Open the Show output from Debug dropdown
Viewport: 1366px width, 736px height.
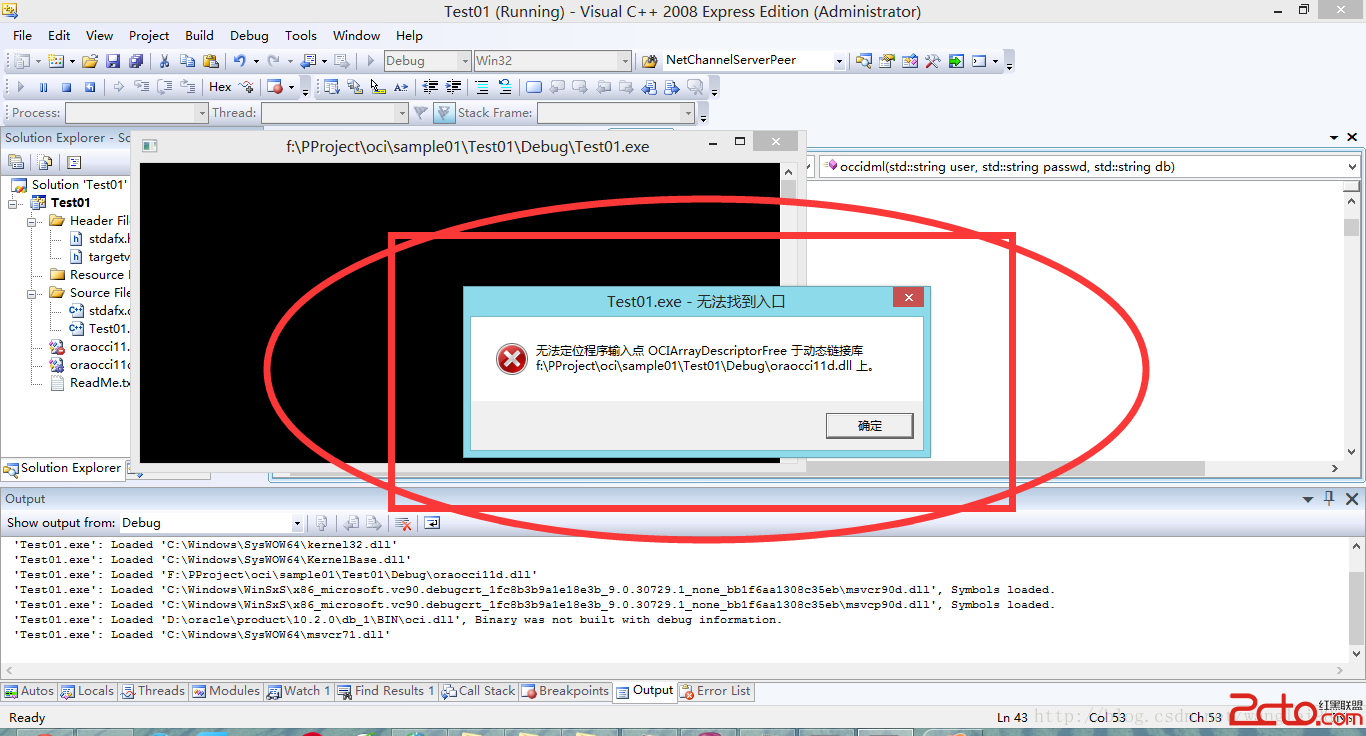(x=211, y=523)
